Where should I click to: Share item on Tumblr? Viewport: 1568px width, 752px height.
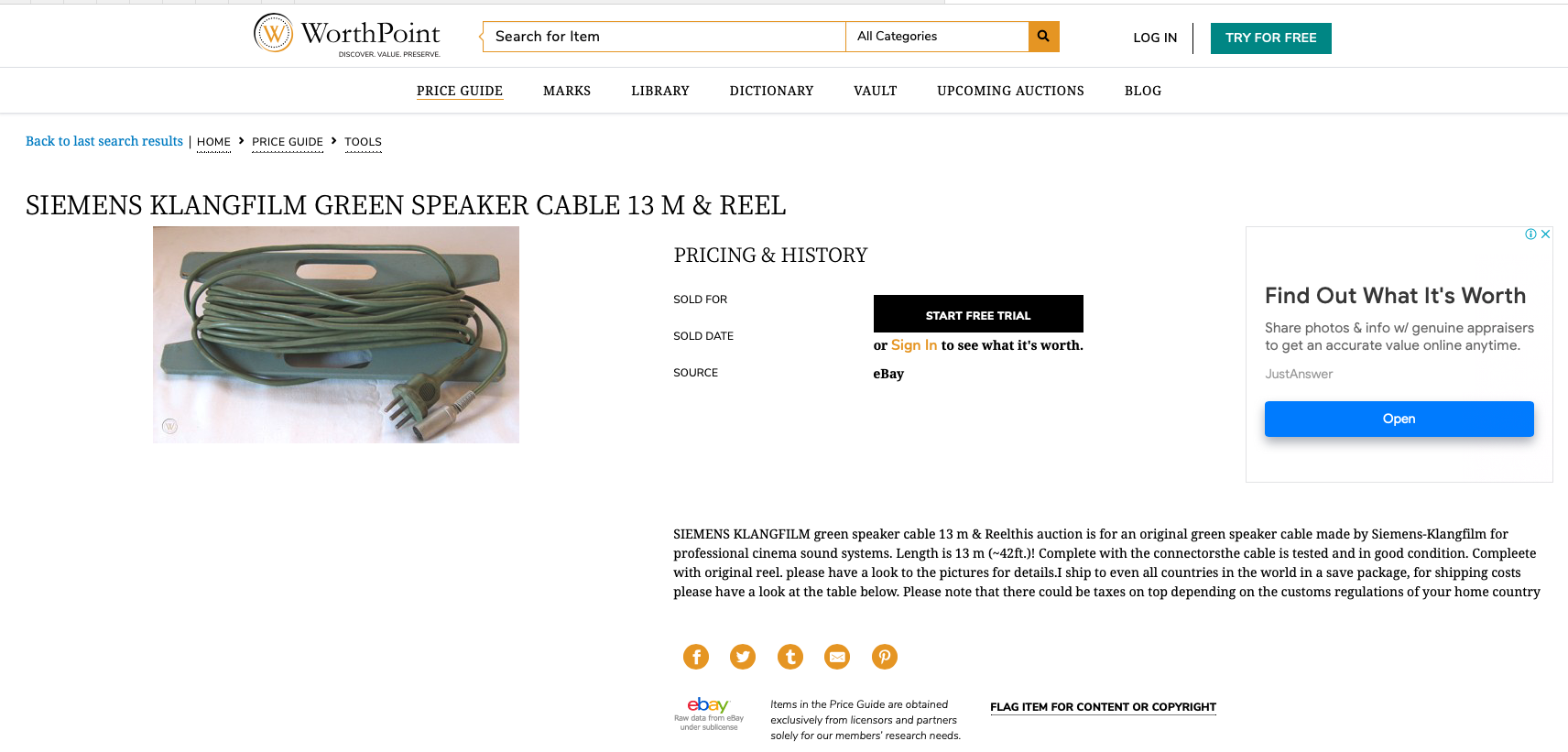(x=790, y=657)
